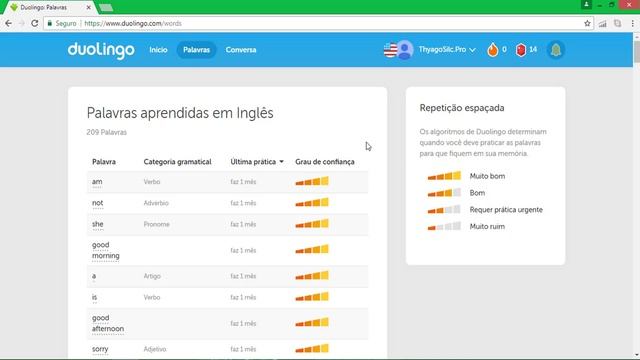Open a new browser tab

(106, 7)
